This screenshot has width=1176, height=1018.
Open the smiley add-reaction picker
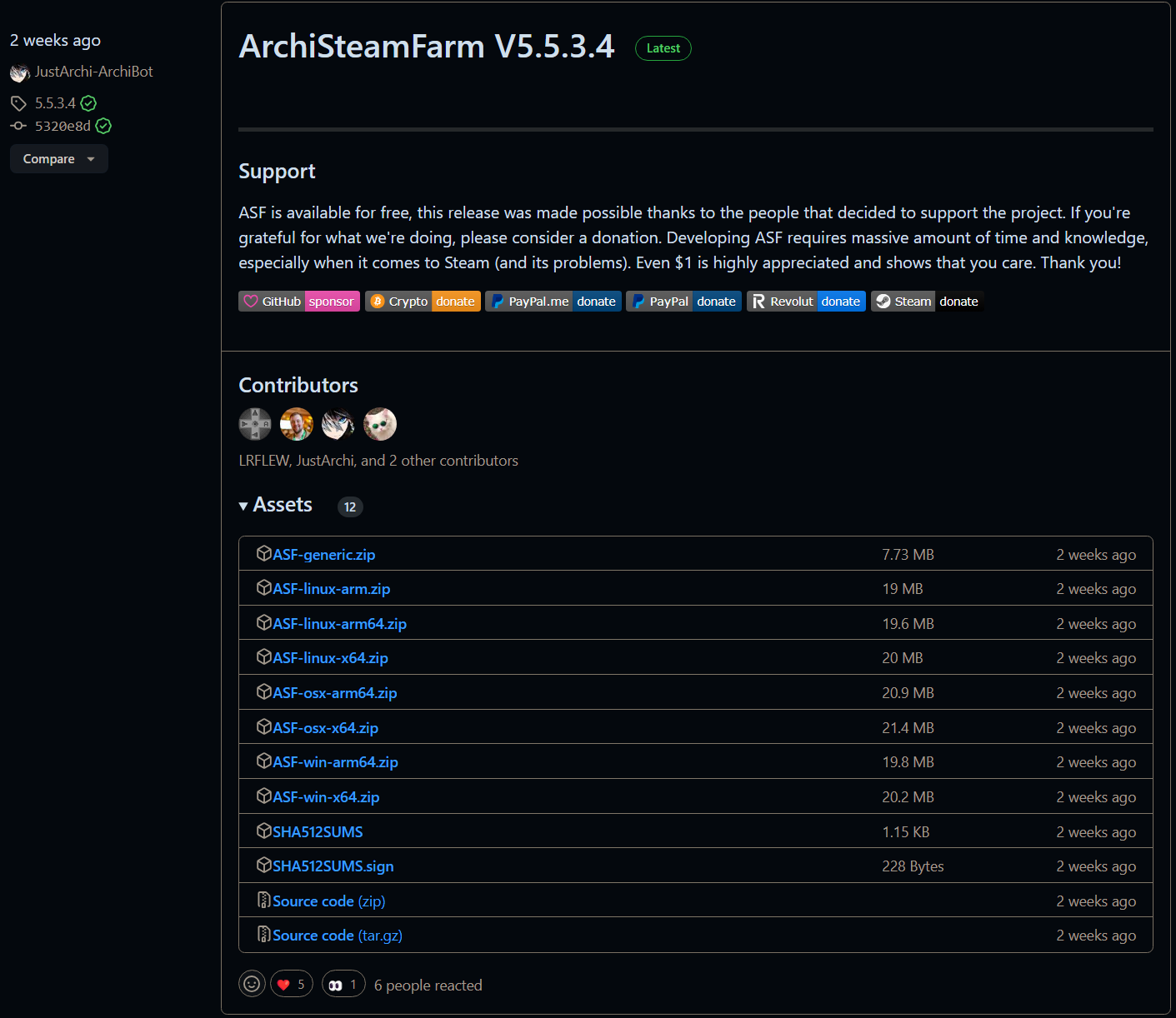(x=252, y=984)
